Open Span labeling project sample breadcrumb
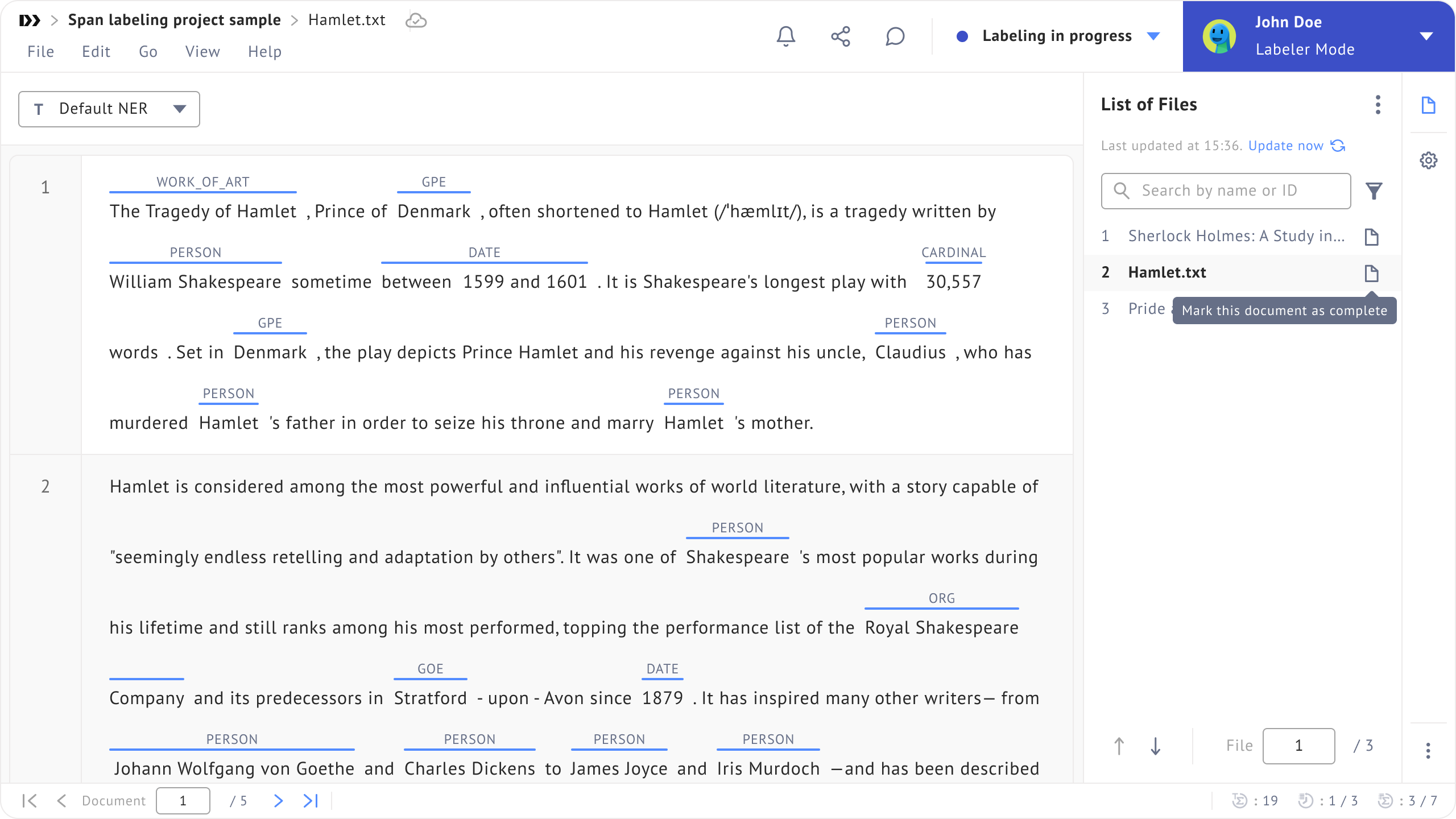 coord(174,20)
